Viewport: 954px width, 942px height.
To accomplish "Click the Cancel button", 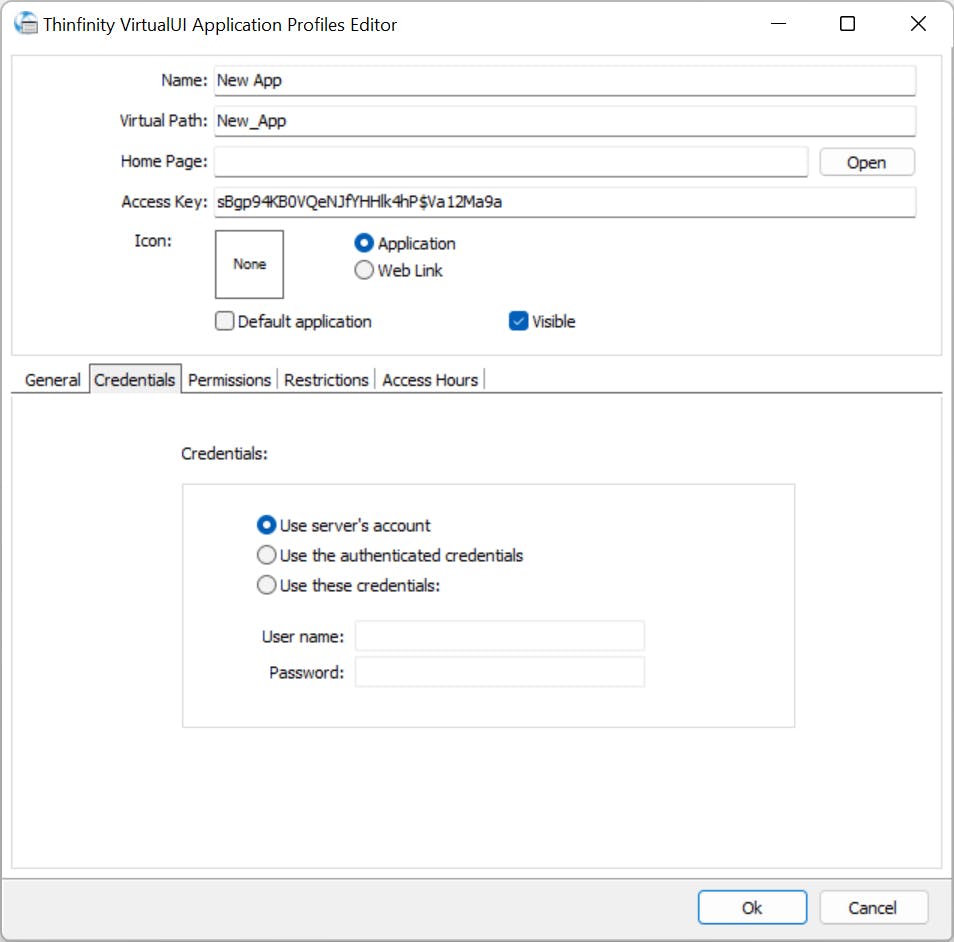I will pos(872,907).
